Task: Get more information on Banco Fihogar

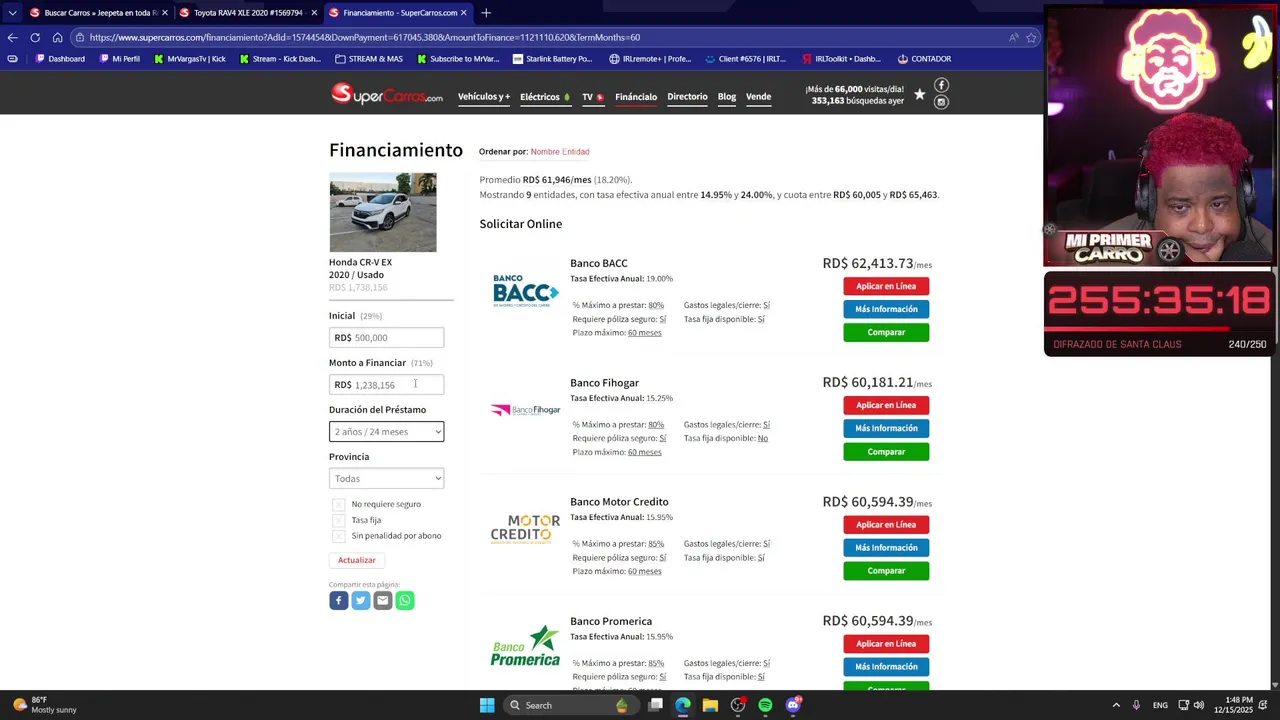Action: pos(886,428)
